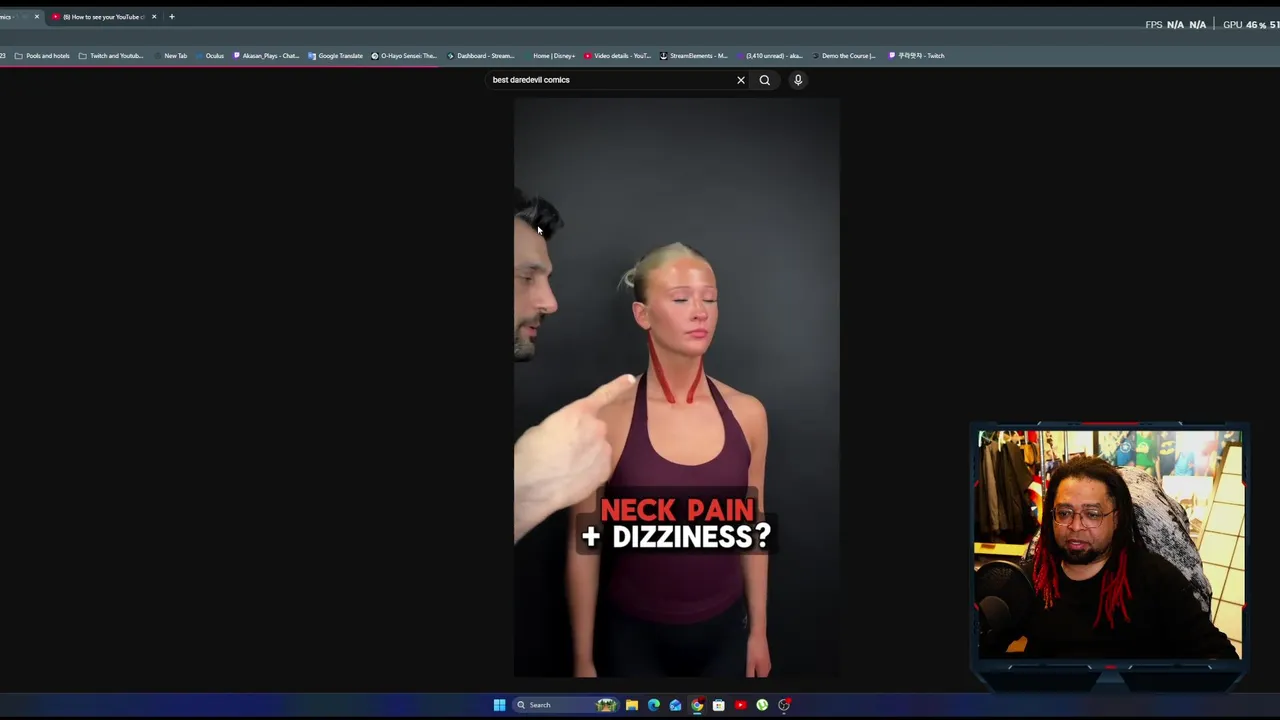Open the 'New Tab' bookmark
The width and height of the screenshot is (1280, 720).
(x=171, y=56)
